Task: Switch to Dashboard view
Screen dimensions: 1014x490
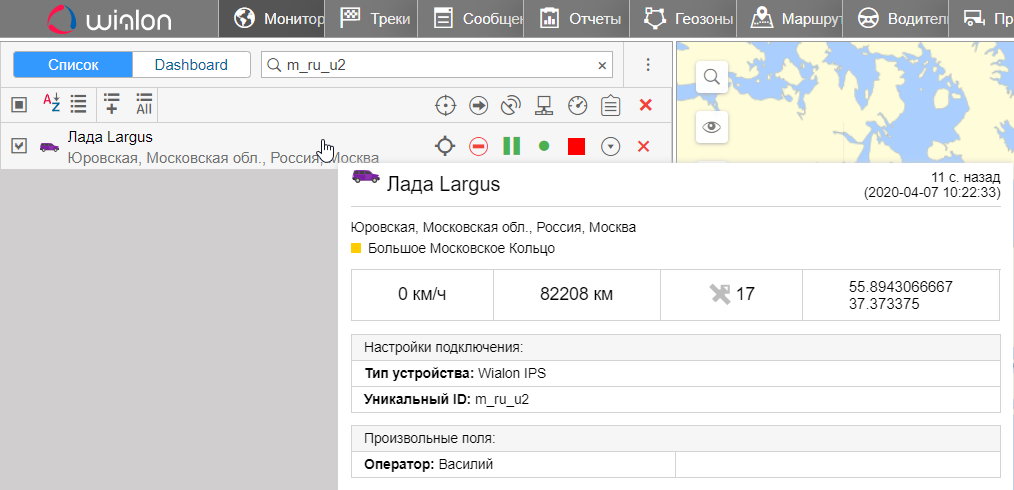Action: pos(191,65)
